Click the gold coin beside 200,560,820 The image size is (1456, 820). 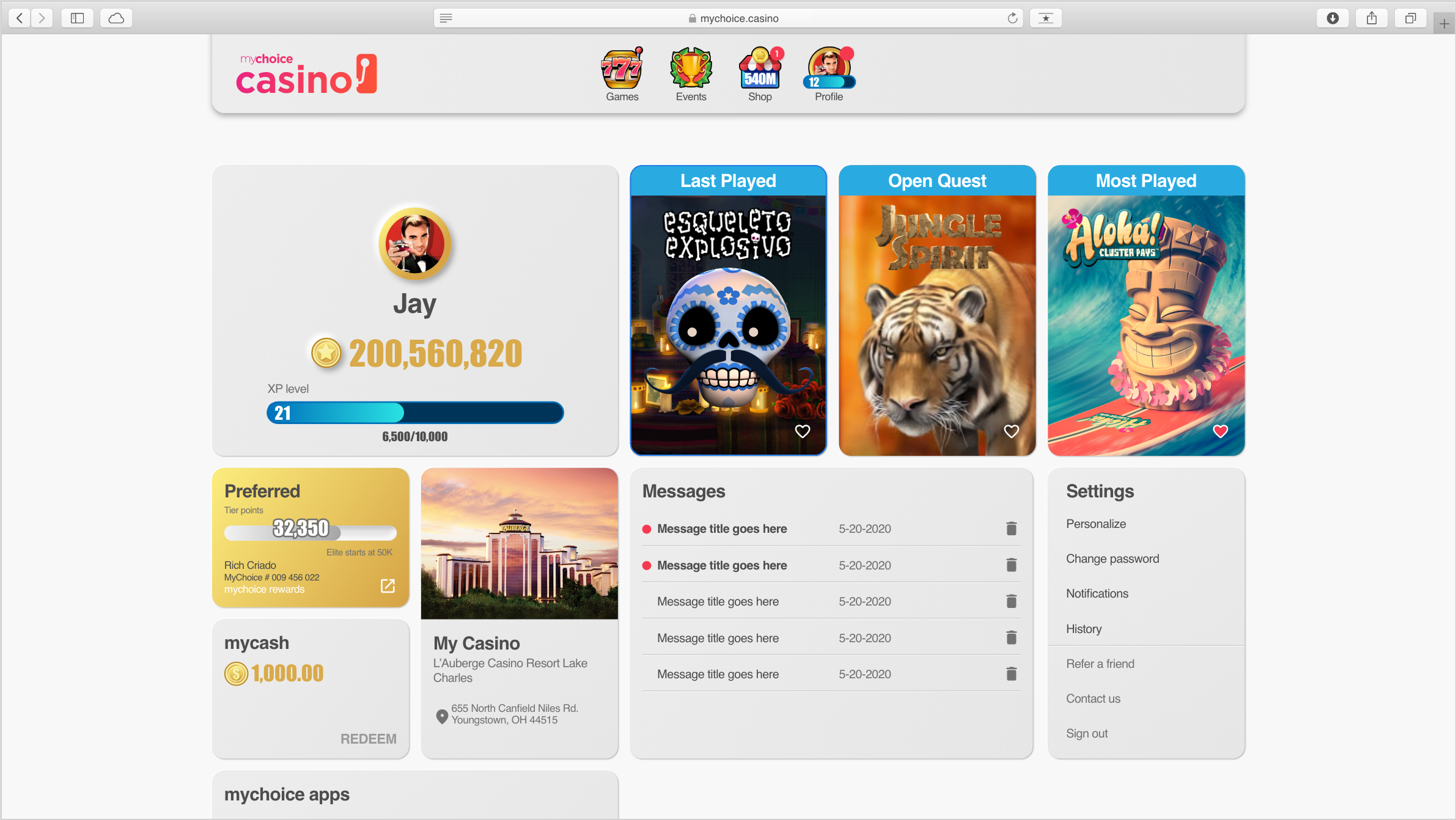(x=326, y=353)
